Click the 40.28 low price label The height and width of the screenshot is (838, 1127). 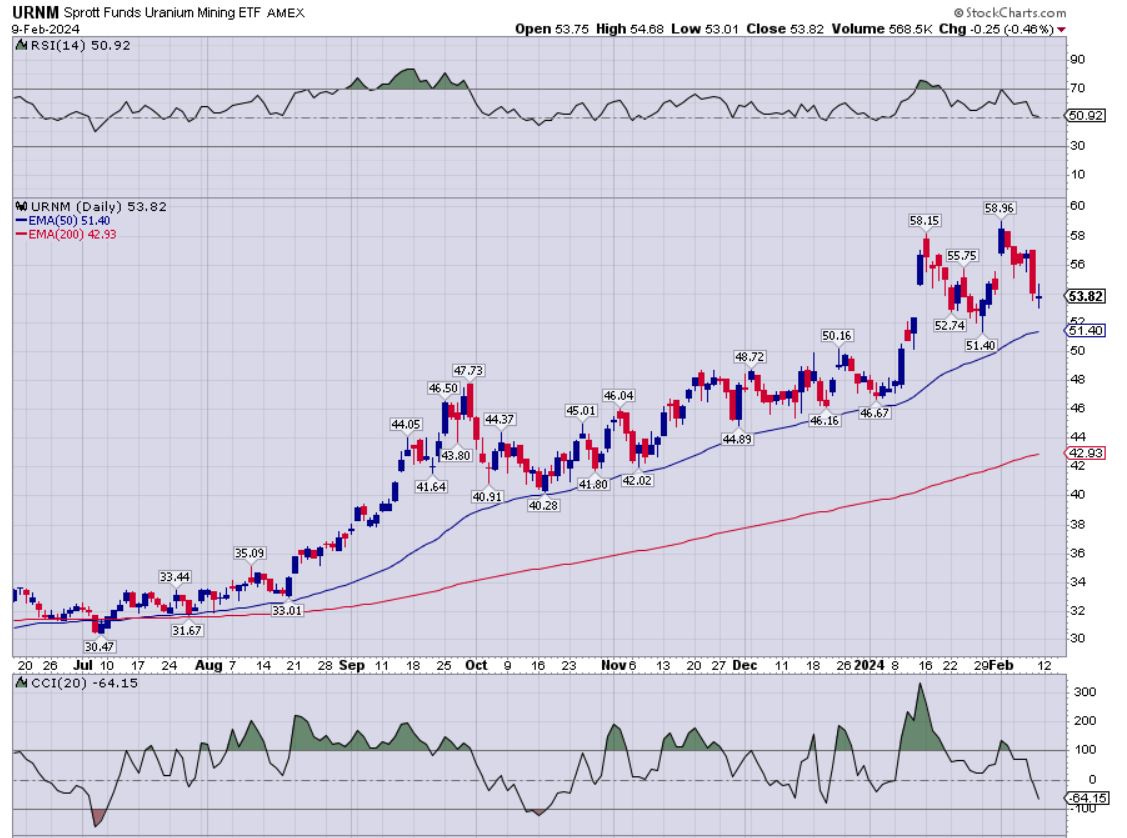(543, 505)
